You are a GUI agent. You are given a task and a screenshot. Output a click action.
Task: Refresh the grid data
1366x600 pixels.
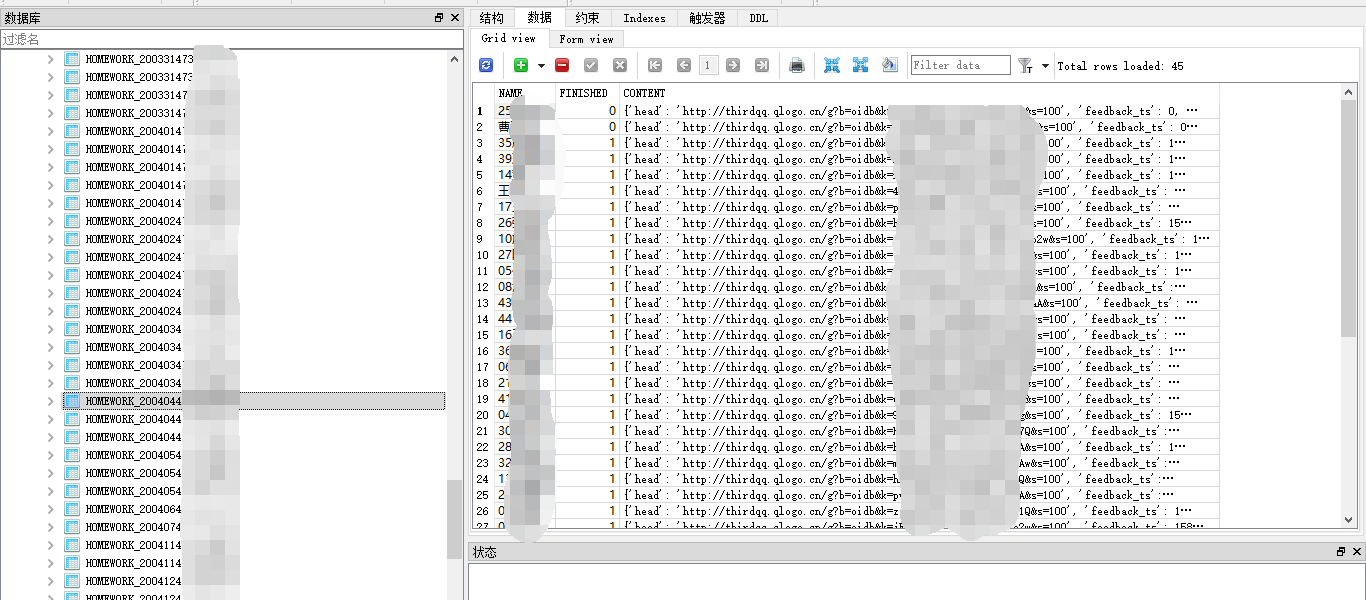(487, 65)
